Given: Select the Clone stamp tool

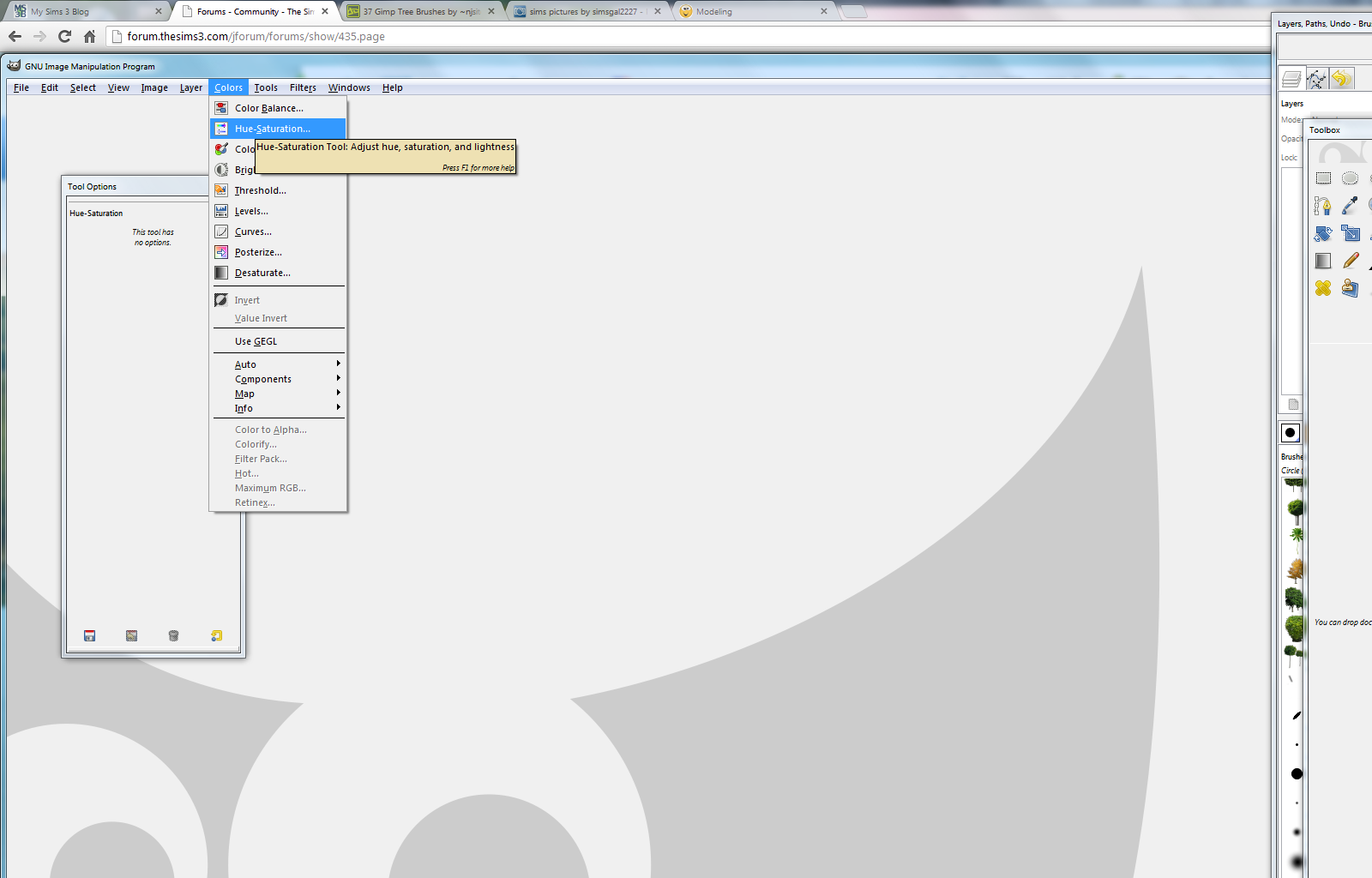Looking at the screenshot, I should tap(1350, 288).
